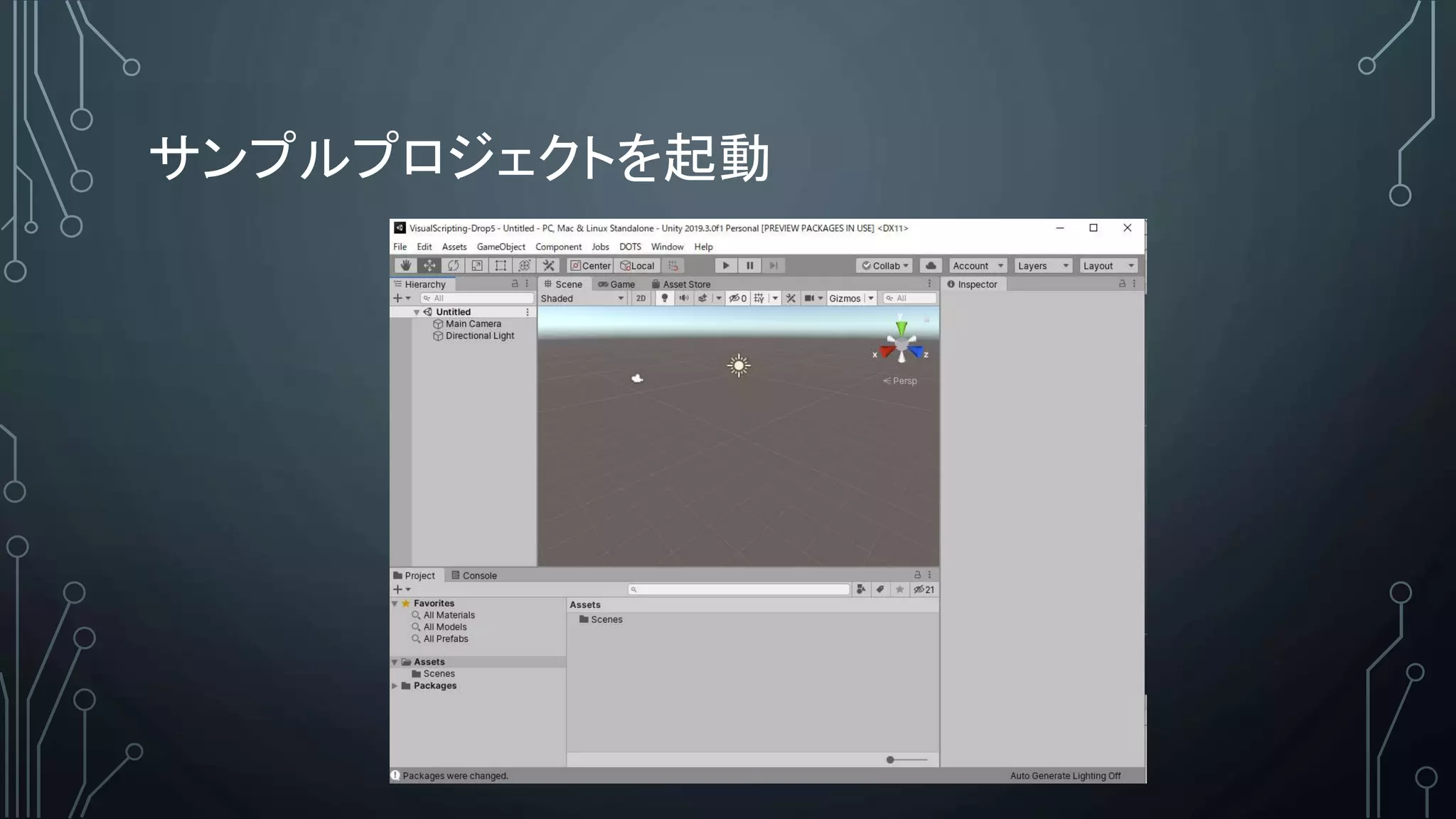The height and width of the screenshot is (819, 1456).
Task: Toggle scene audio speaker icon
Action: point(683,299)
